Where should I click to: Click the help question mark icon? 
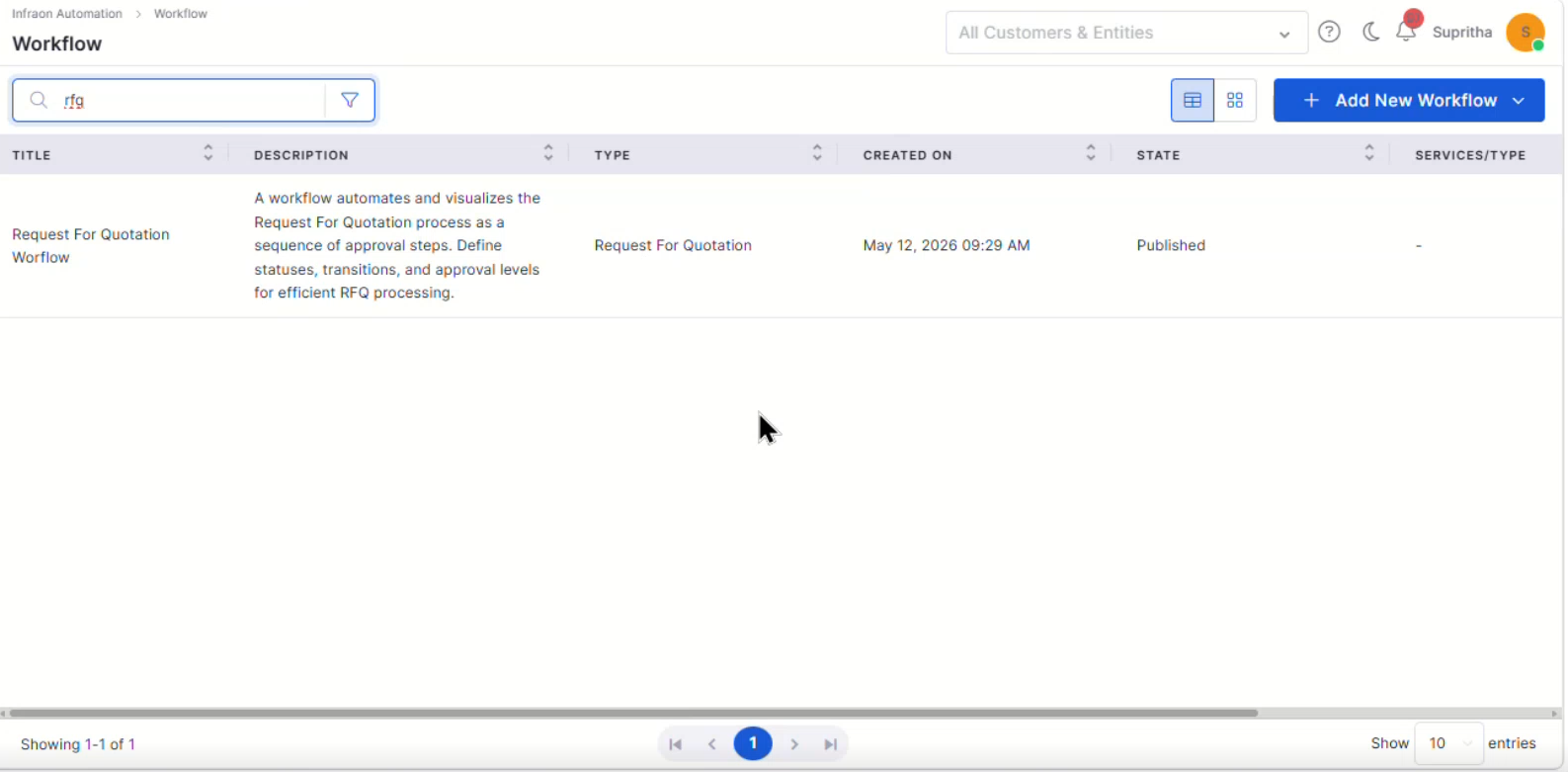click(1330, 32)
